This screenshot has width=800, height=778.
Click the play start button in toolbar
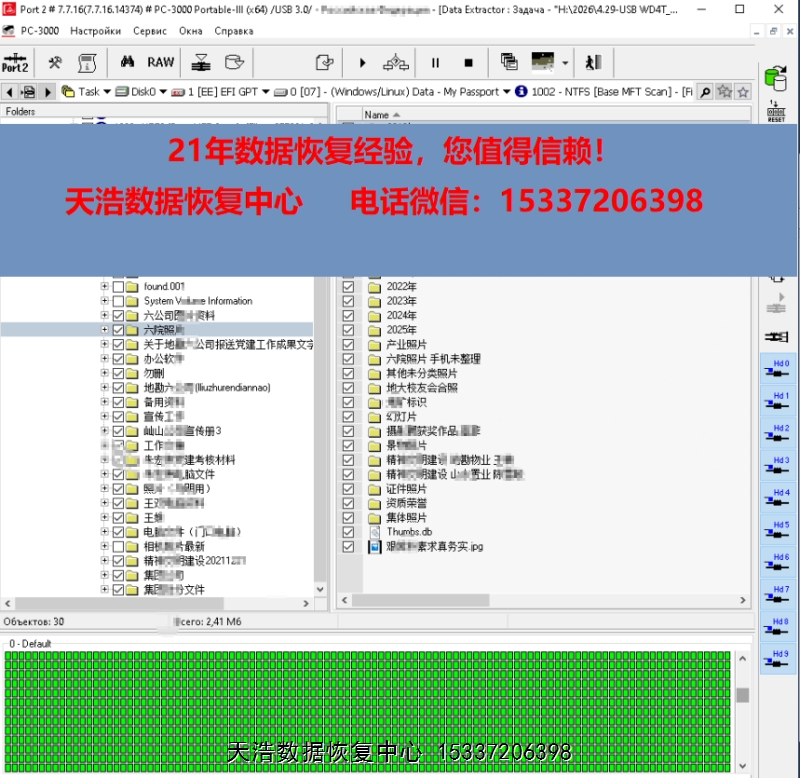click(x=362, y=63)
